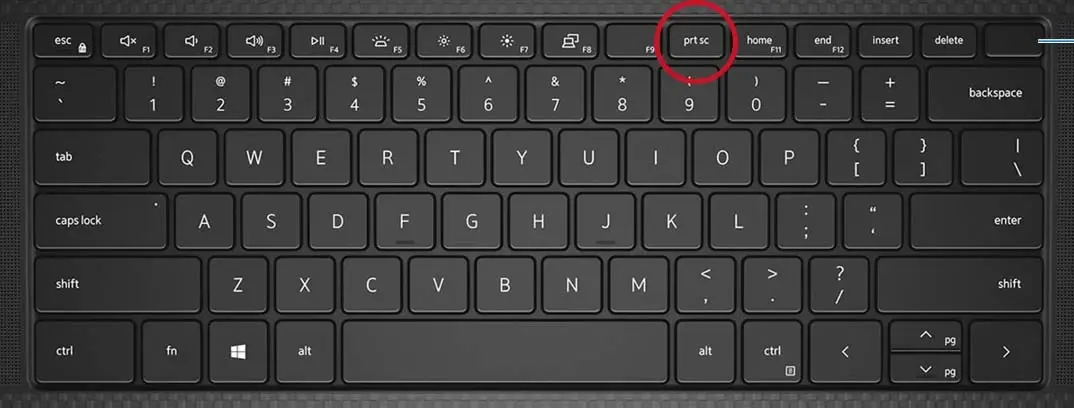Select the external display F8 key
The height and width of the screenshot is (408, 1074).
[570, 41]
